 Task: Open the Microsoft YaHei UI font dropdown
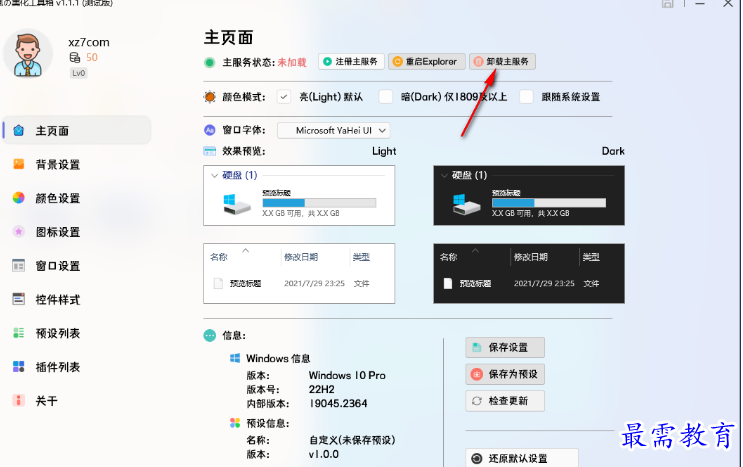[x=334, y=130]
